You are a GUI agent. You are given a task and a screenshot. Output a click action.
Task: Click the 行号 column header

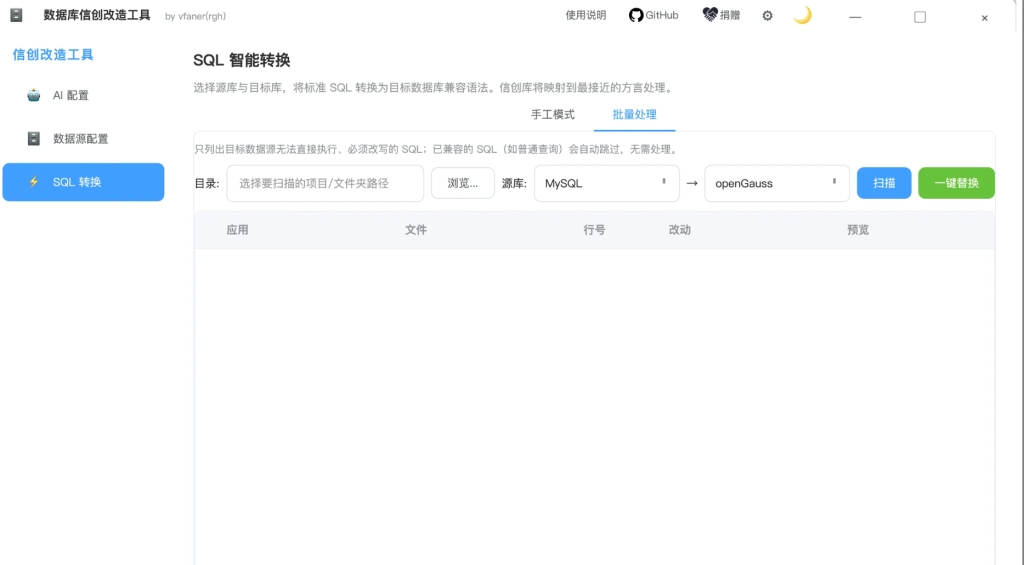coord(594,230)
